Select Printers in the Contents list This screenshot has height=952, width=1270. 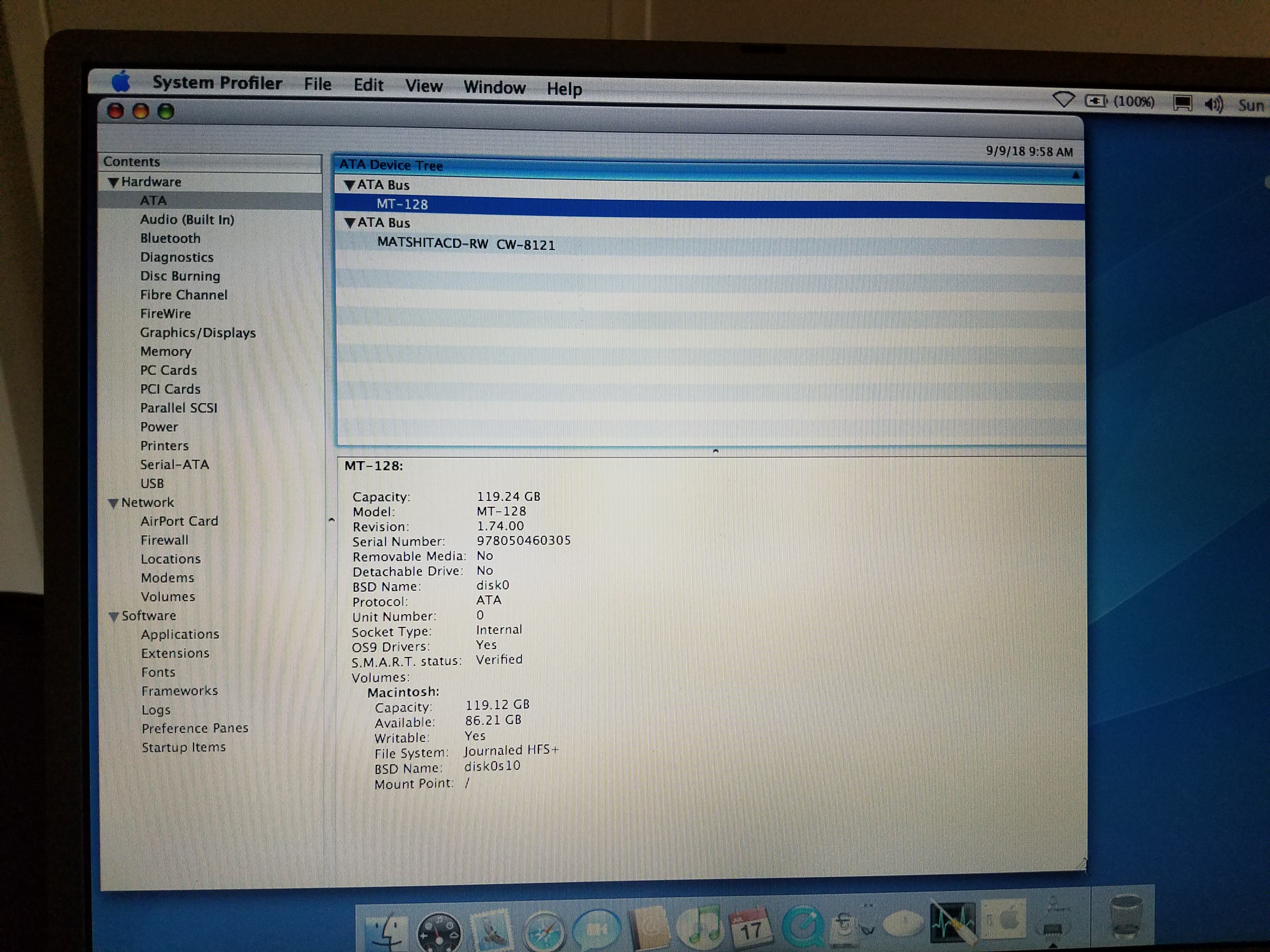(165, 446)
